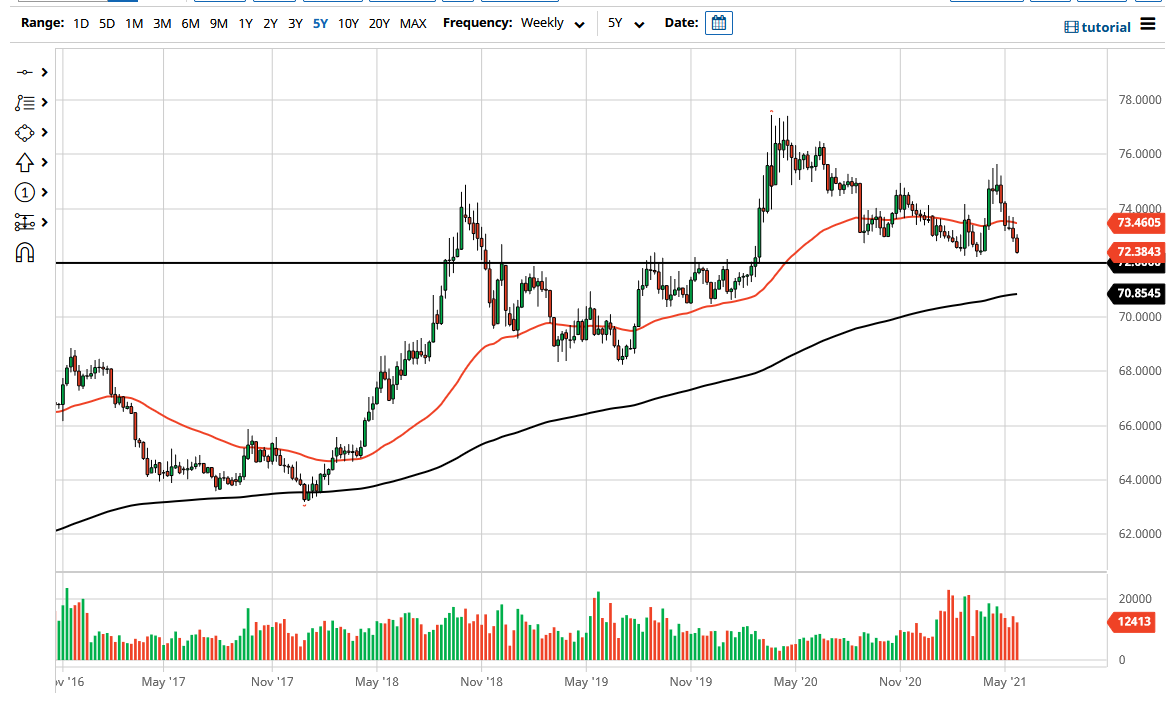Open the date calendar picker
Viewport: 1170px width, 710px height.
719,23
